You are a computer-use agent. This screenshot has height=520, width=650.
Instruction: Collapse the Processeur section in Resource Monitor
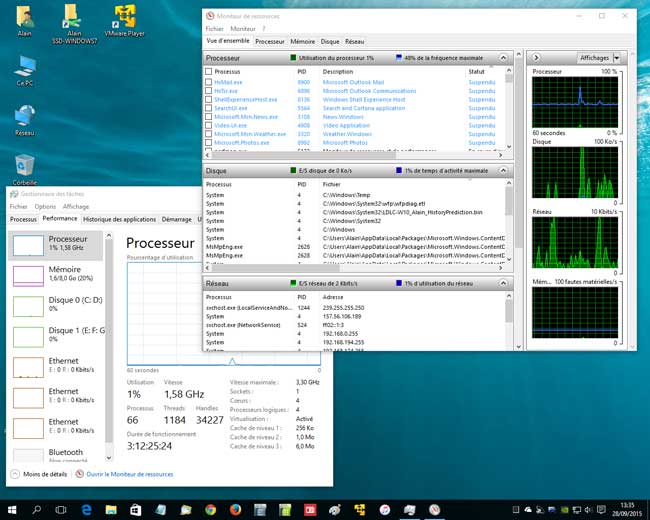click(x=503, y=58)
